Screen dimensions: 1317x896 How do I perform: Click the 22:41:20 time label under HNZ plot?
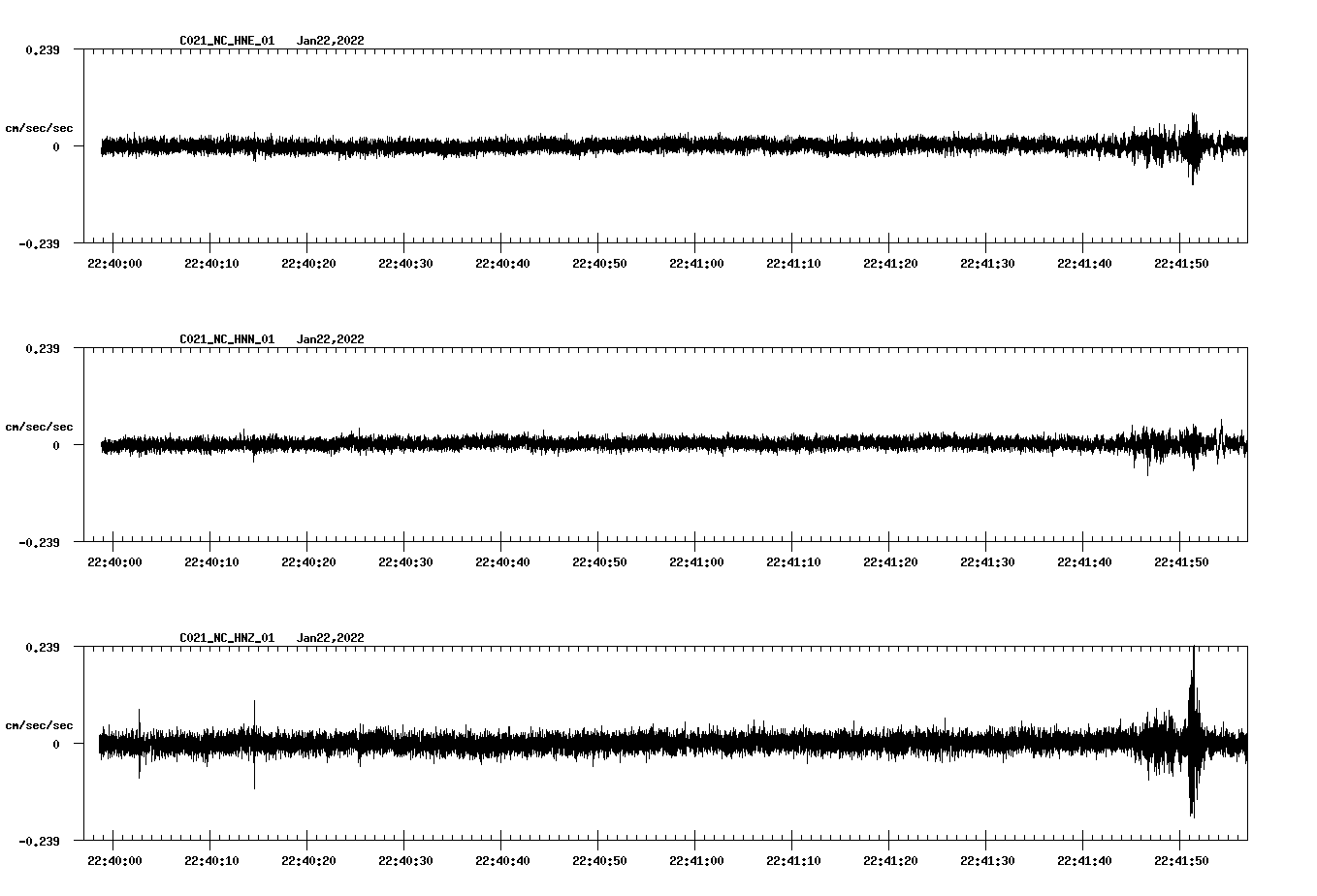pos(890,861)
